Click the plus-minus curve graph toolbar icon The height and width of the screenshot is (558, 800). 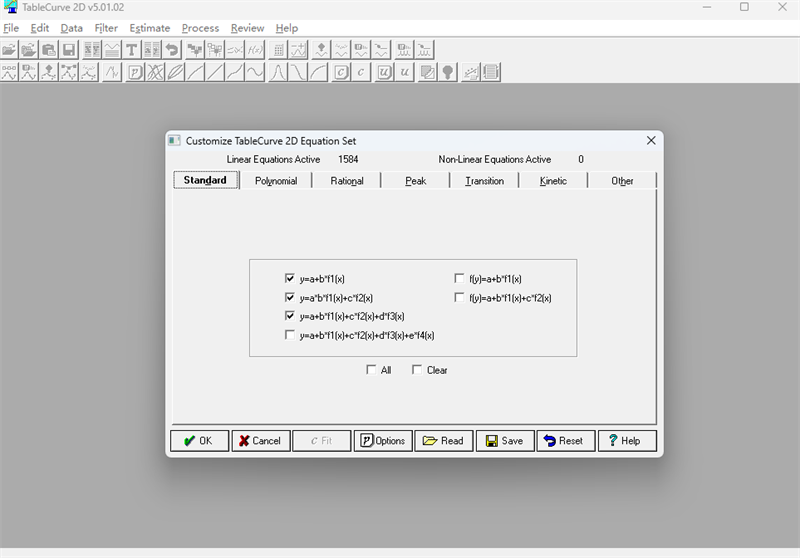(x=298, y=50)
